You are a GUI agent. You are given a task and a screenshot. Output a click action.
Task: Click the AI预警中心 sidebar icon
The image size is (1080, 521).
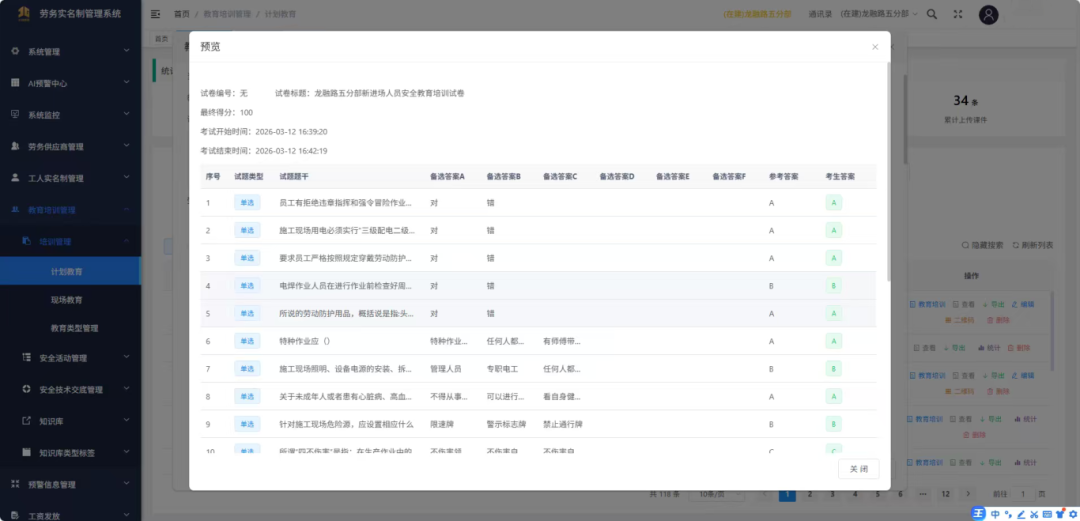click(15, 83)
